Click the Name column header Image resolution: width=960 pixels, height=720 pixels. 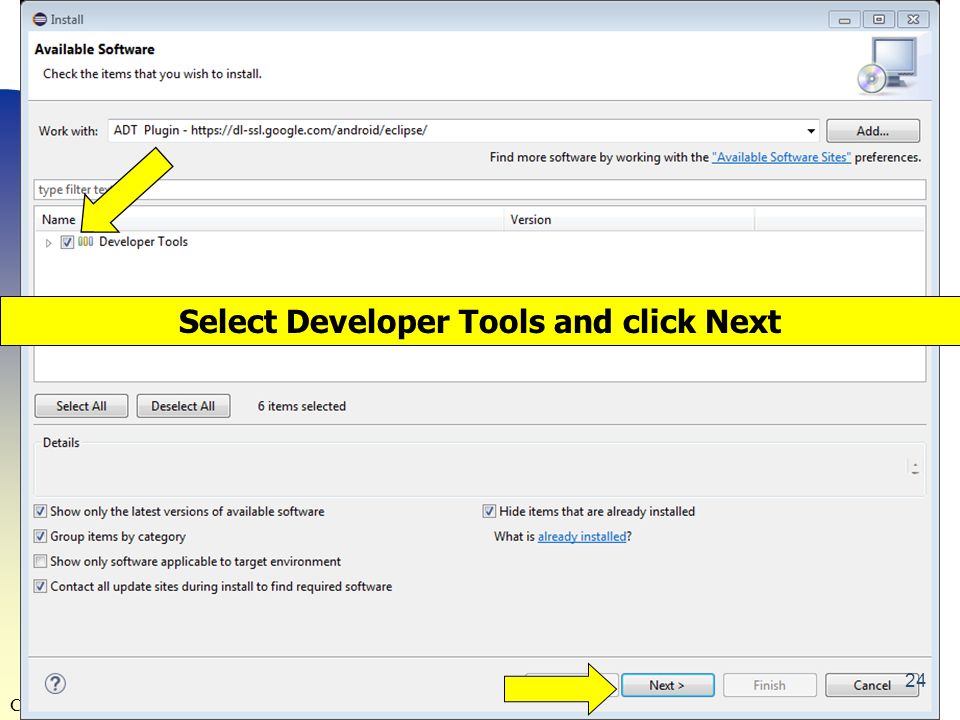[269, 219]
